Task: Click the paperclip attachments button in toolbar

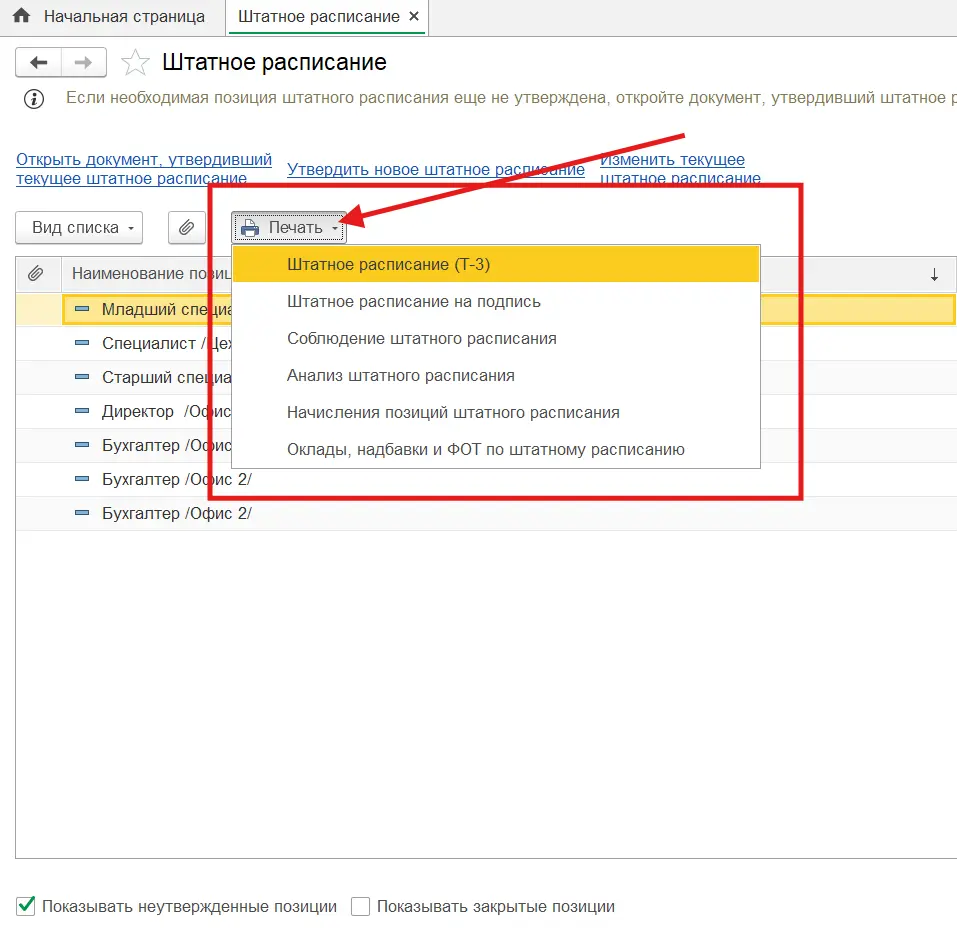Action: (186, 228)
